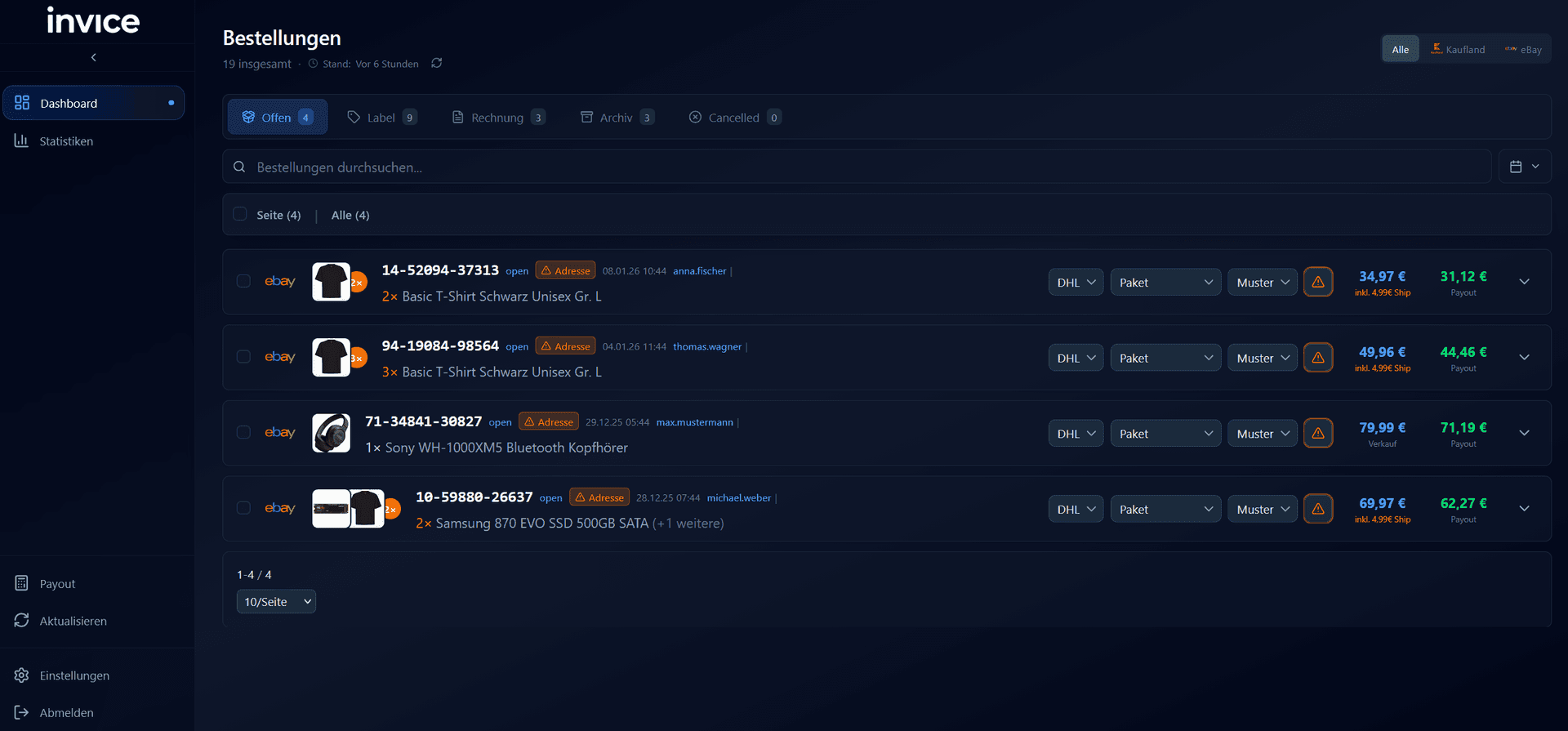
Task: Click the Bestellungen durchsuchen search field
Action: click(x=857, y=167)
